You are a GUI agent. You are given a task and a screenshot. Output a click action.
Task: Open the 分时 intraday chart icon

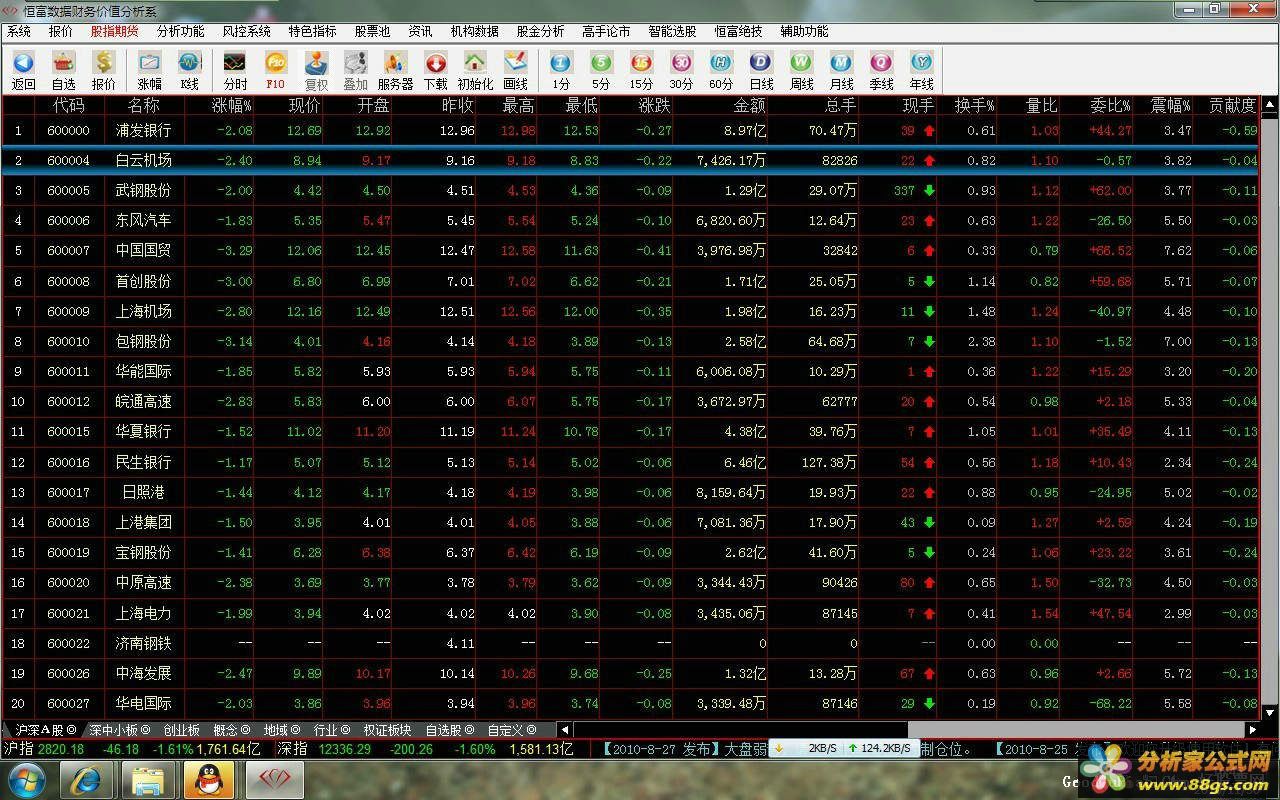point(236,69)
